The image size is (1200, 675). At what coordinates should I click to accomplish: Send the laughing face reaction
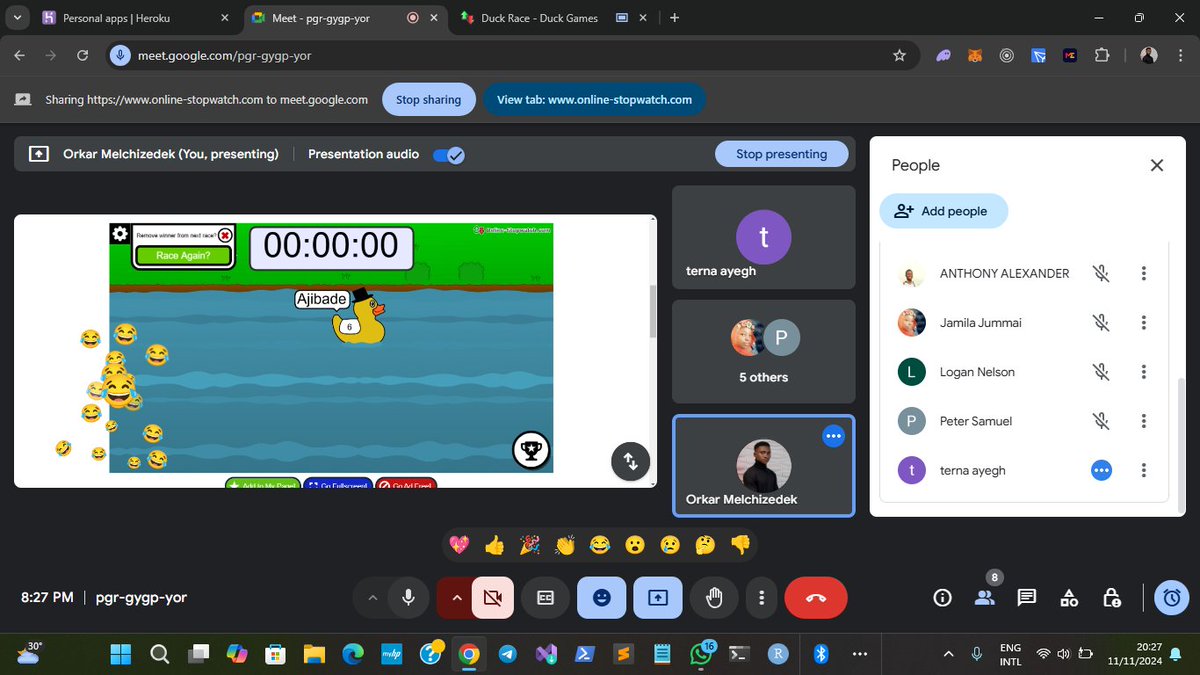point(600,545)
